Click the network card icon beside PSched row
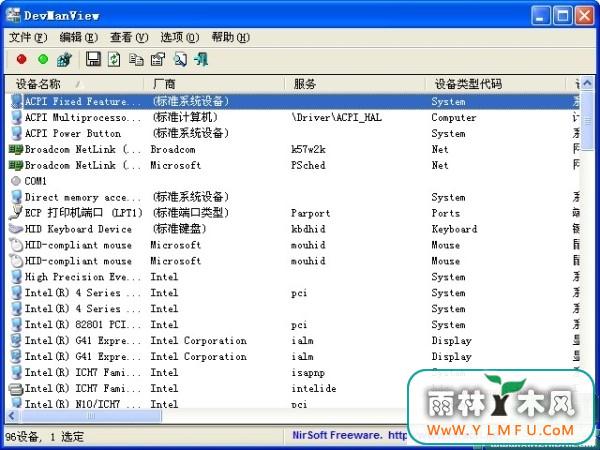The height and width of the screenshot is (450, 600). click(x=16, y=165)
